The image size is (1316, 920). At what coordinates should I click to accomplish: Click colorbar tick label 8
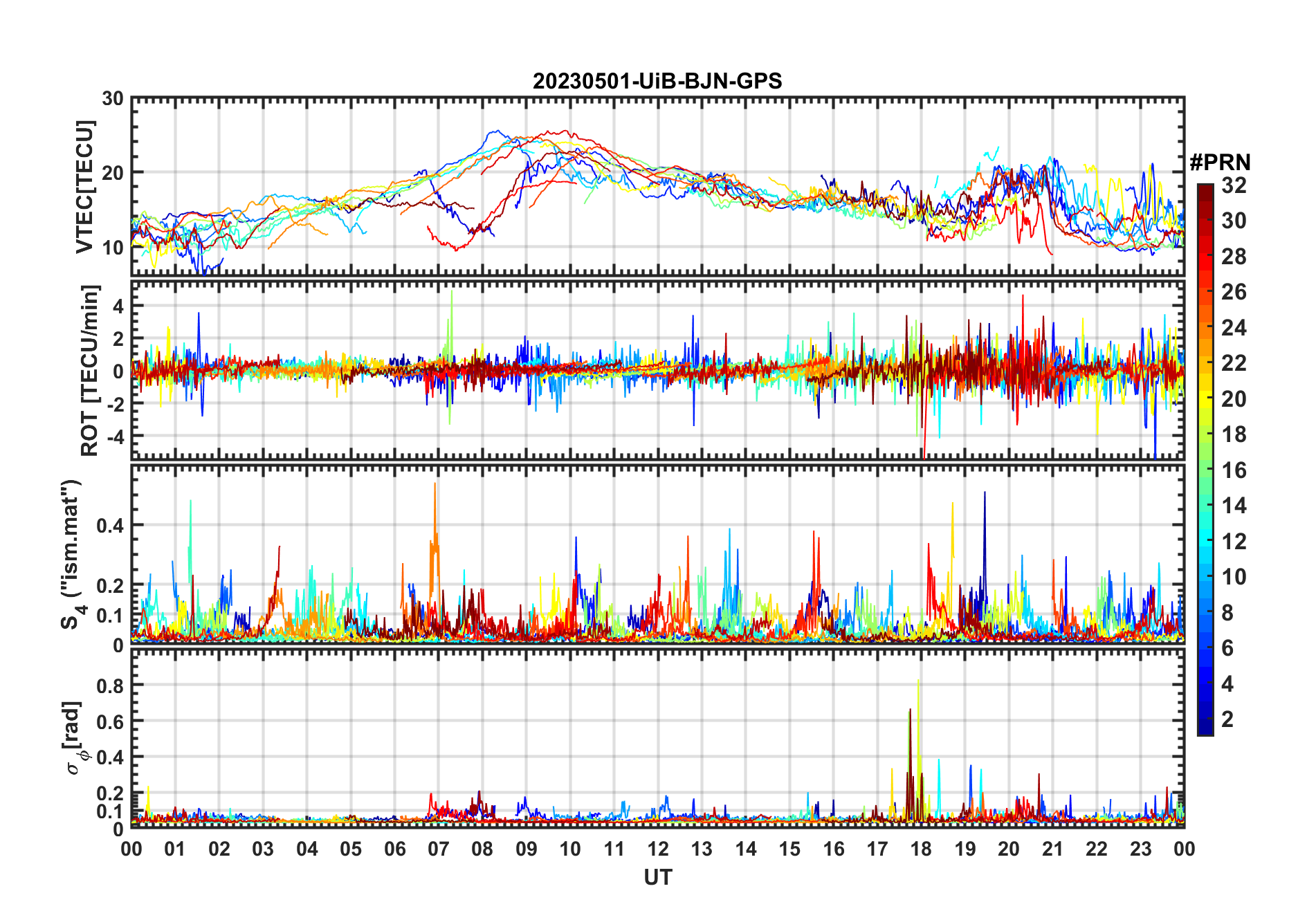pos(1227,612)
